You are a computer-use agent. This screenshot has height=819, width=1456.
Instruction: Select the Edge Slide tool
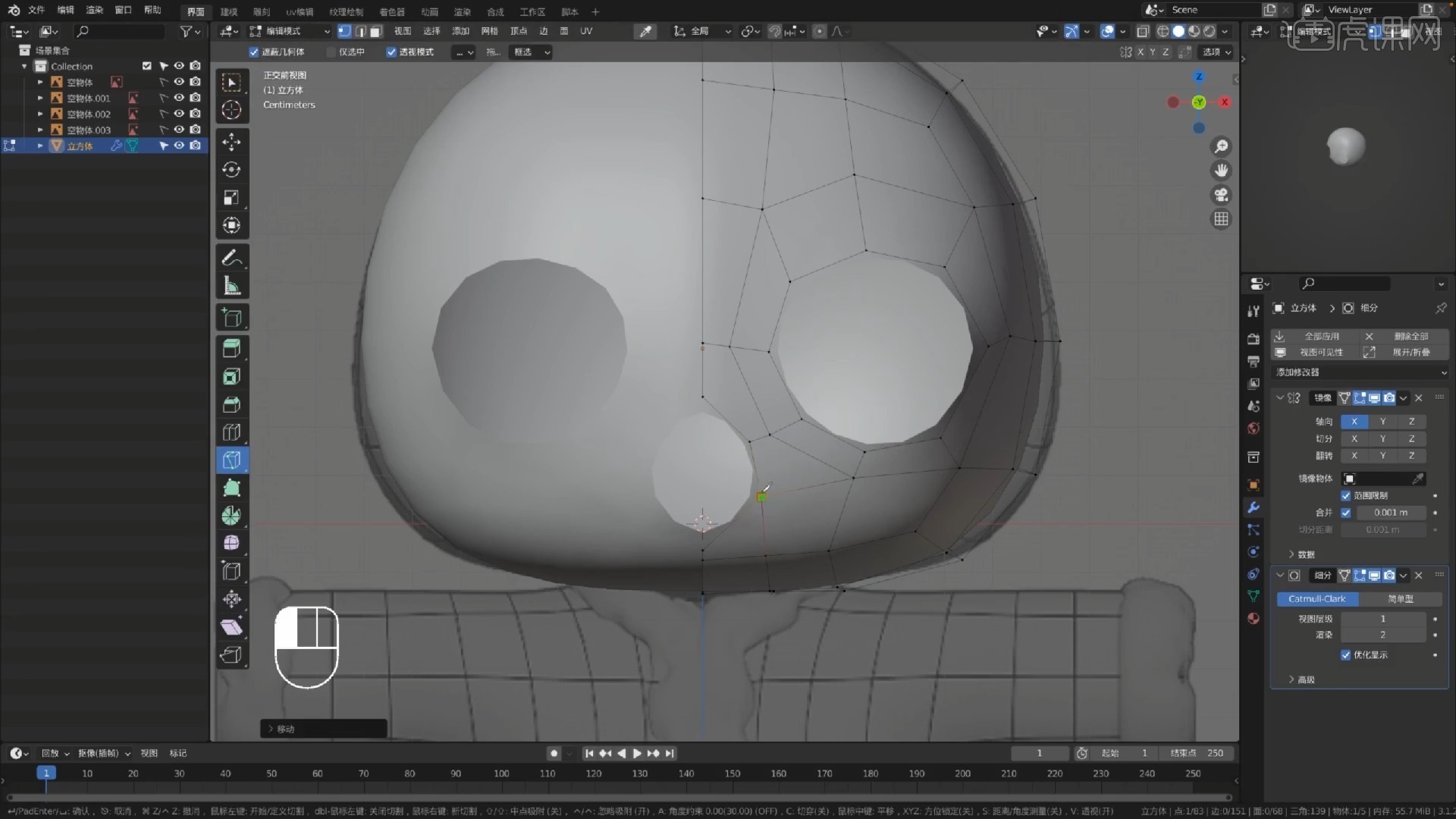(x=232, y=572)
